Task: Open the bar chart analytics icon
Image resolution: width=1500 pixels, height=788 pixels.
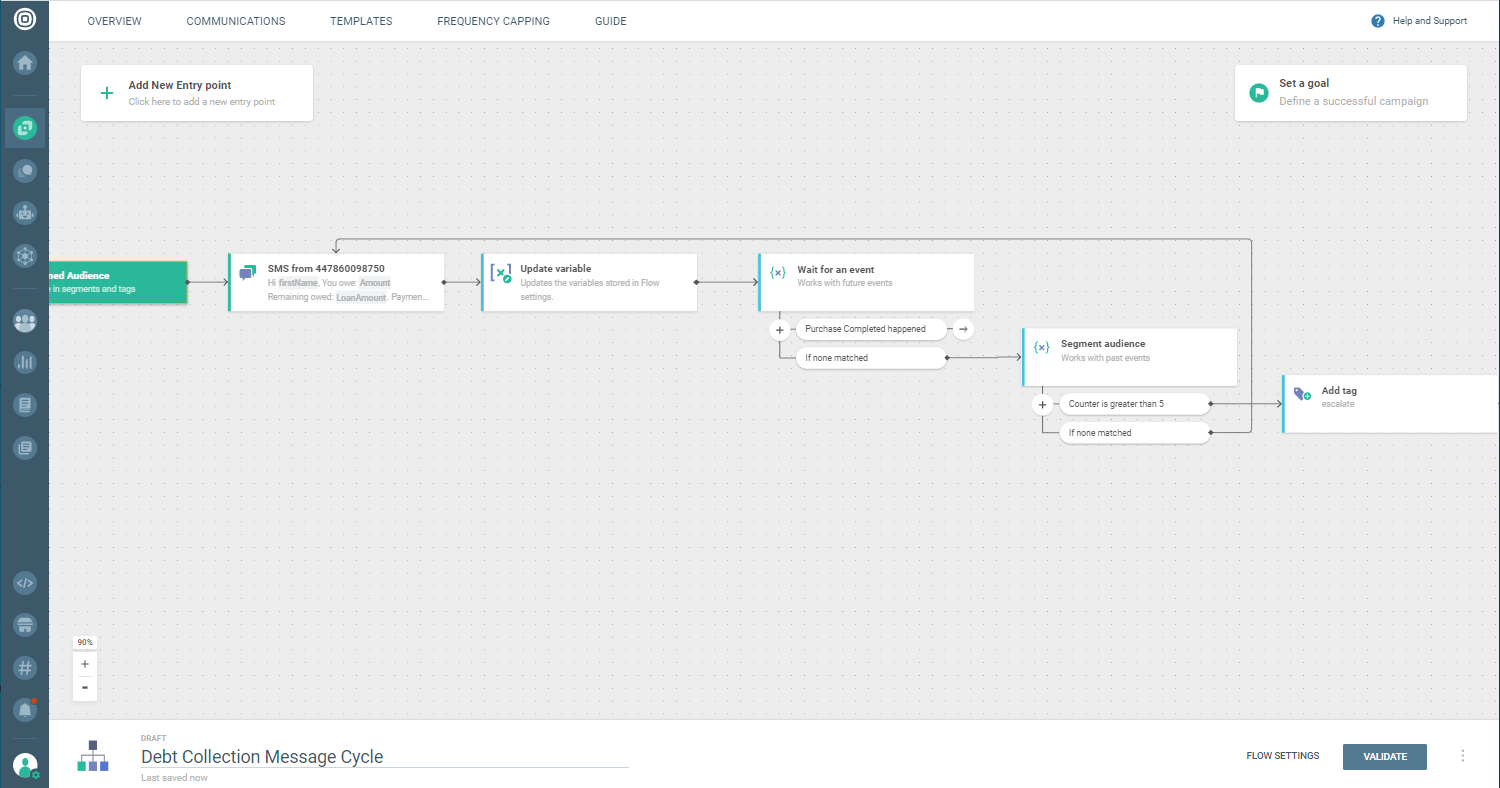Action: pos(25,363)
